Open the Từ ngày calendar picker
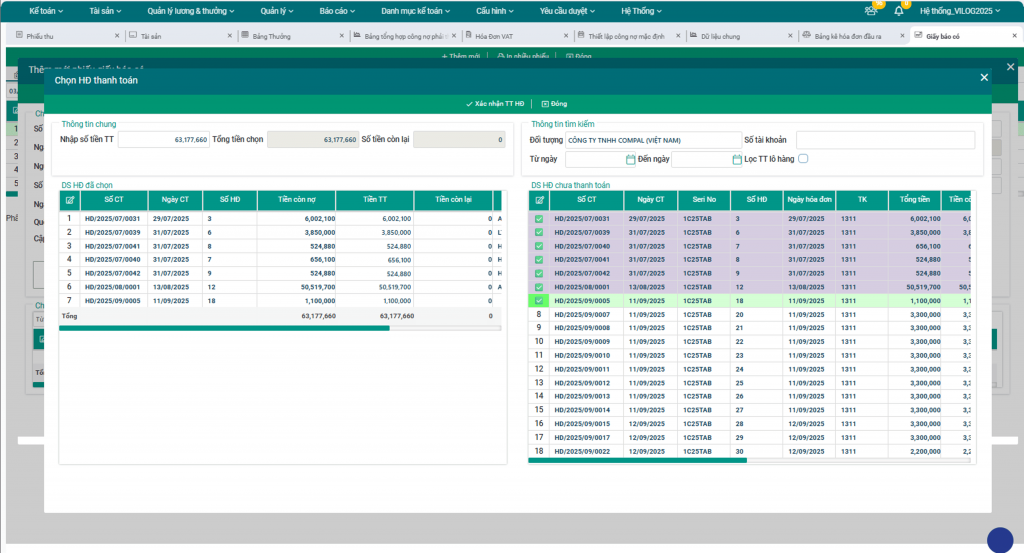1024x553 pixels. click(630, 159)
